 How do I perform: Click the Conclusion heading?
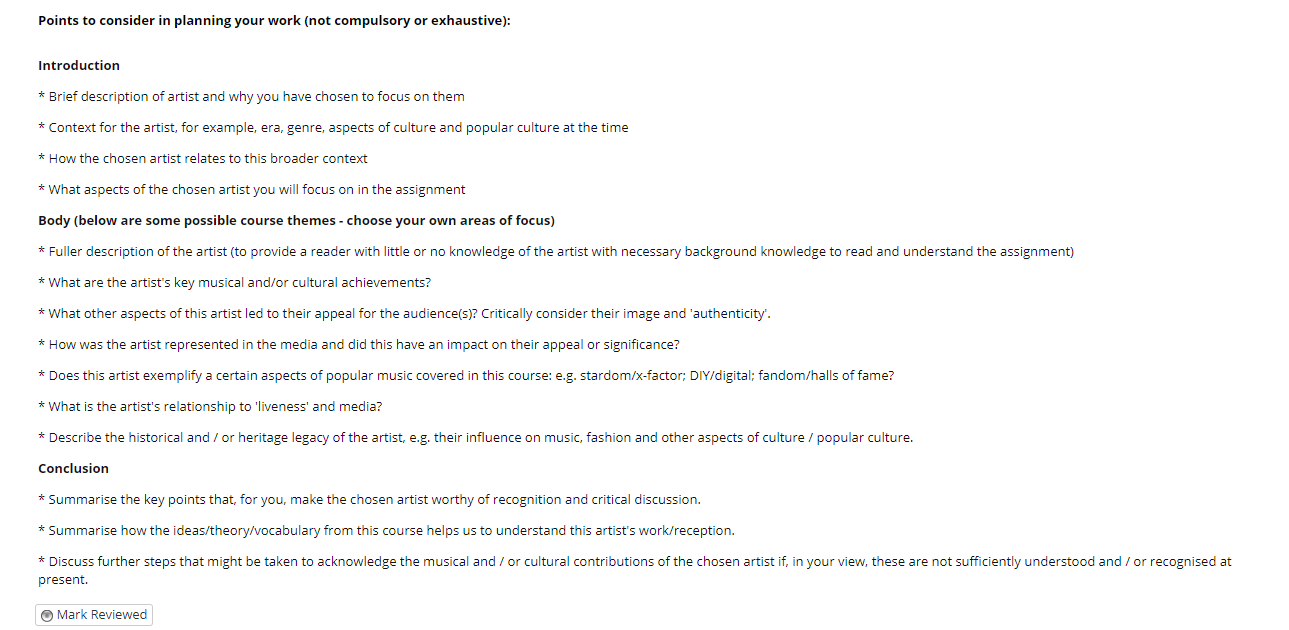(73, 469)
